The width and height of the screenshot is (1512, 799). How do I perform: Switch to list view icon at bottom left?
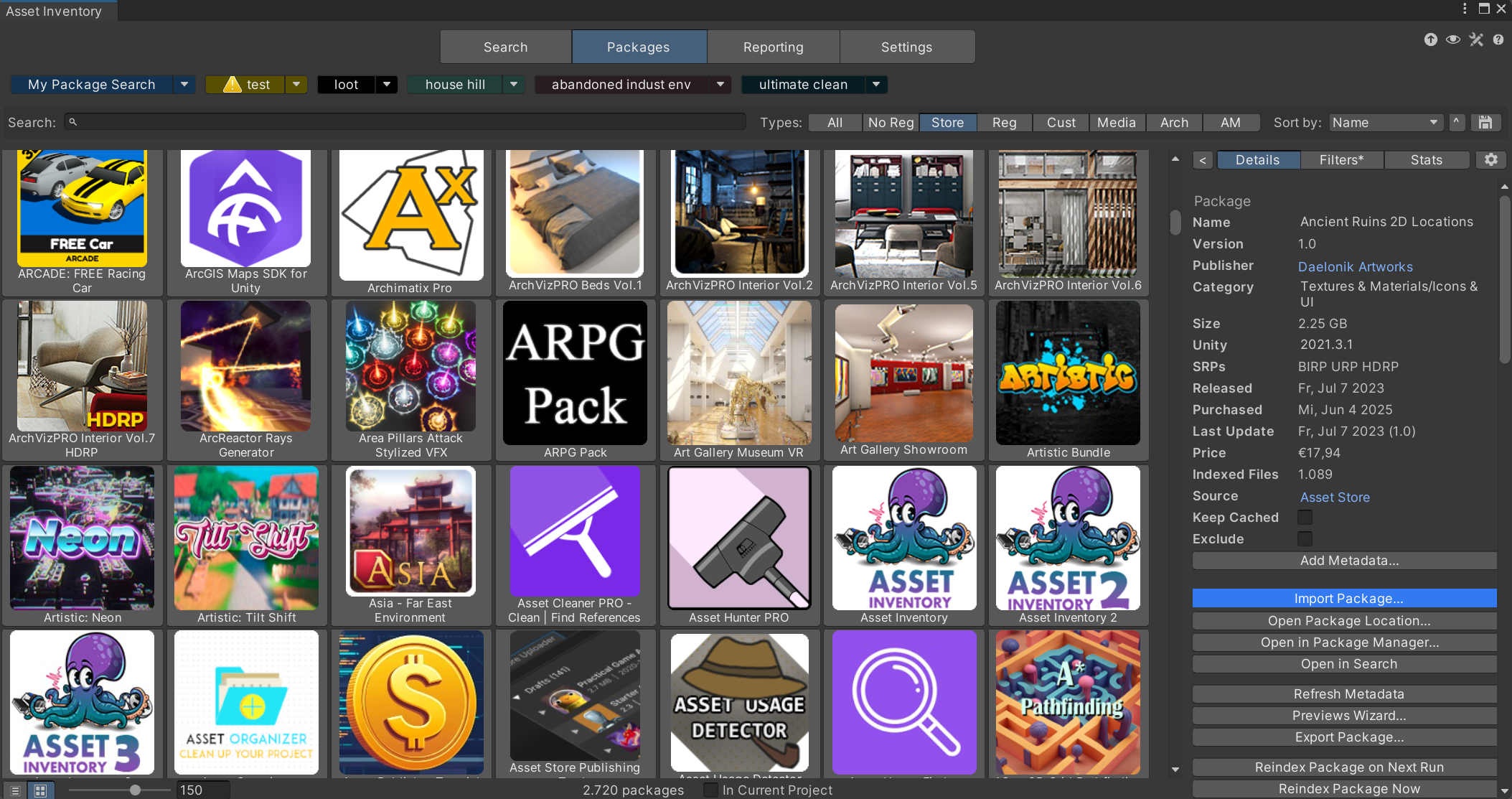coord(15,790)
